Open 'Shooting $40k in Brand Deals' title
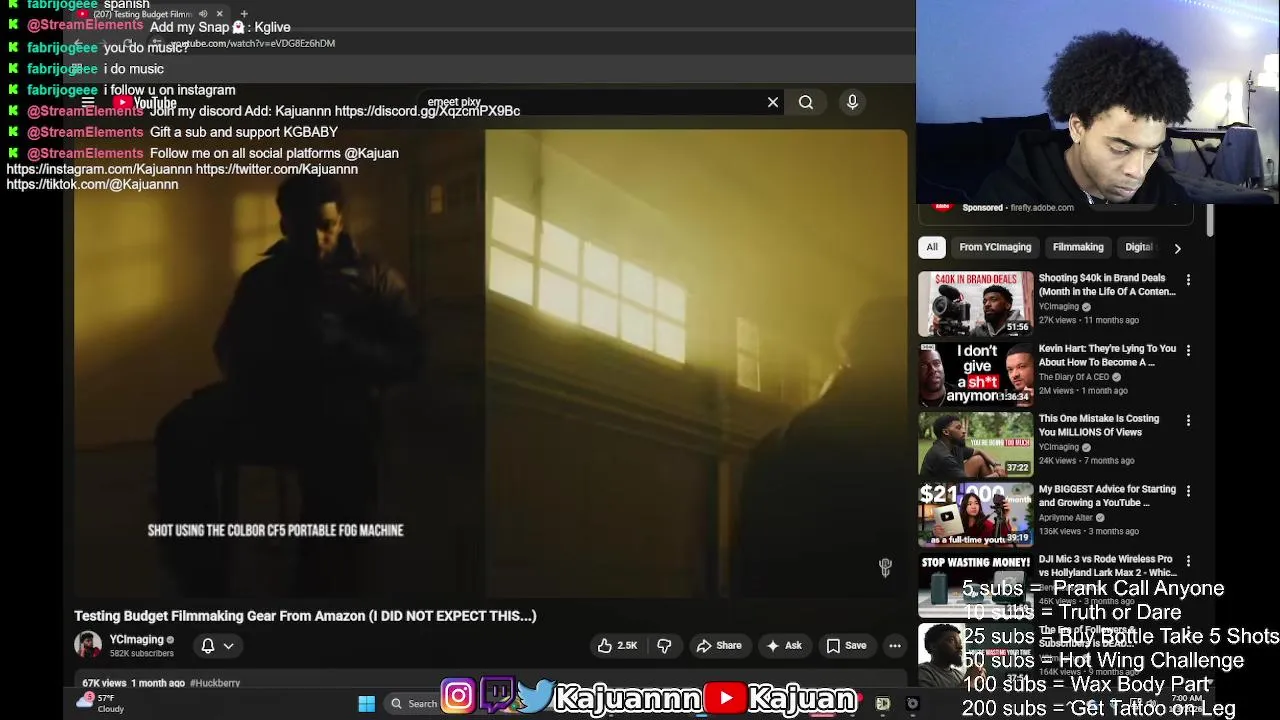1280x720 pixels. (1107, 285)
